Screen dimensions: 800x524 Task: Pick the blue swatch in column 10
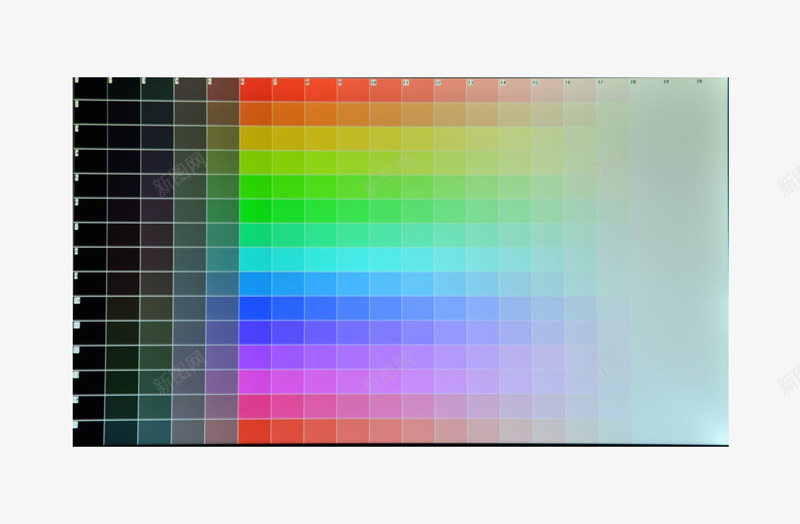coord(386,308)
